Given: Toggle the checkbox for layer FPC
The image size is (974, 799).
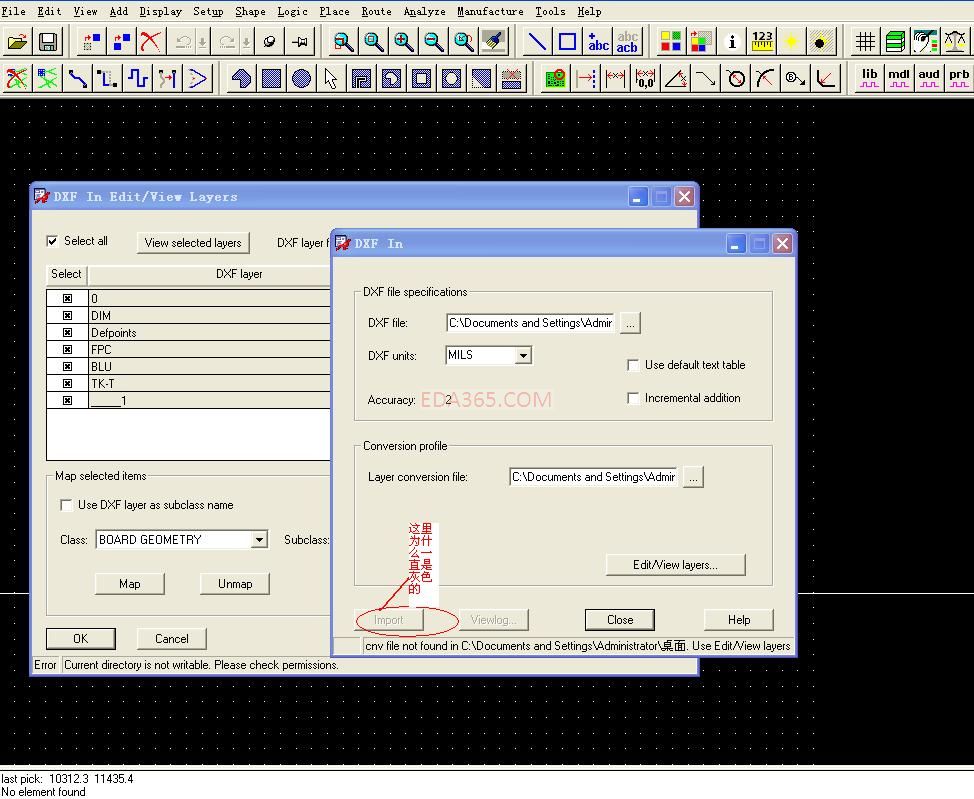Looking at the screenshot, I should (67, 350).
